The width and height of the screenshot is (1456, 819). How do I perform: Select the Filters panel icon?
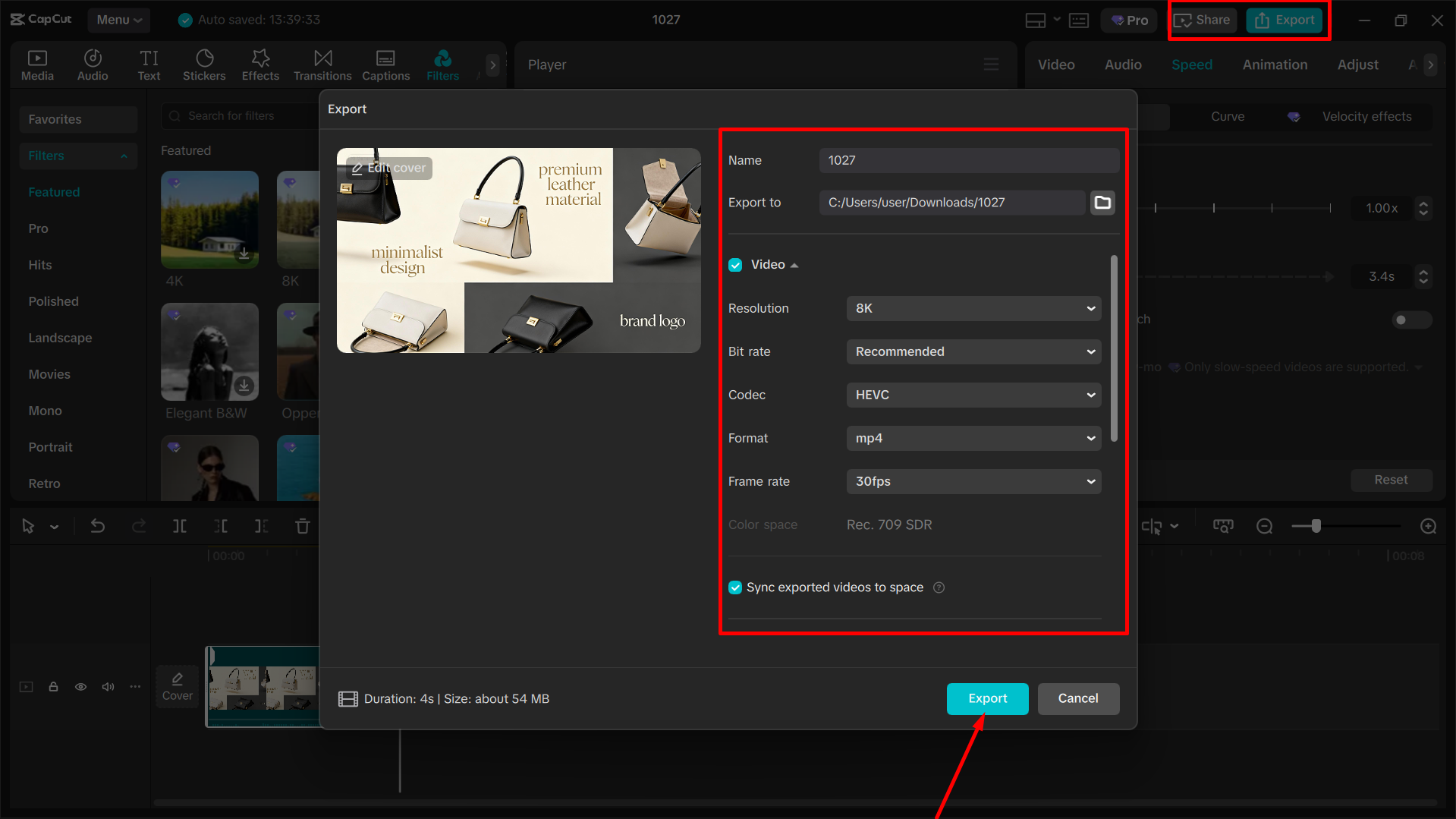pyautogui.click(x=442, y=65)
